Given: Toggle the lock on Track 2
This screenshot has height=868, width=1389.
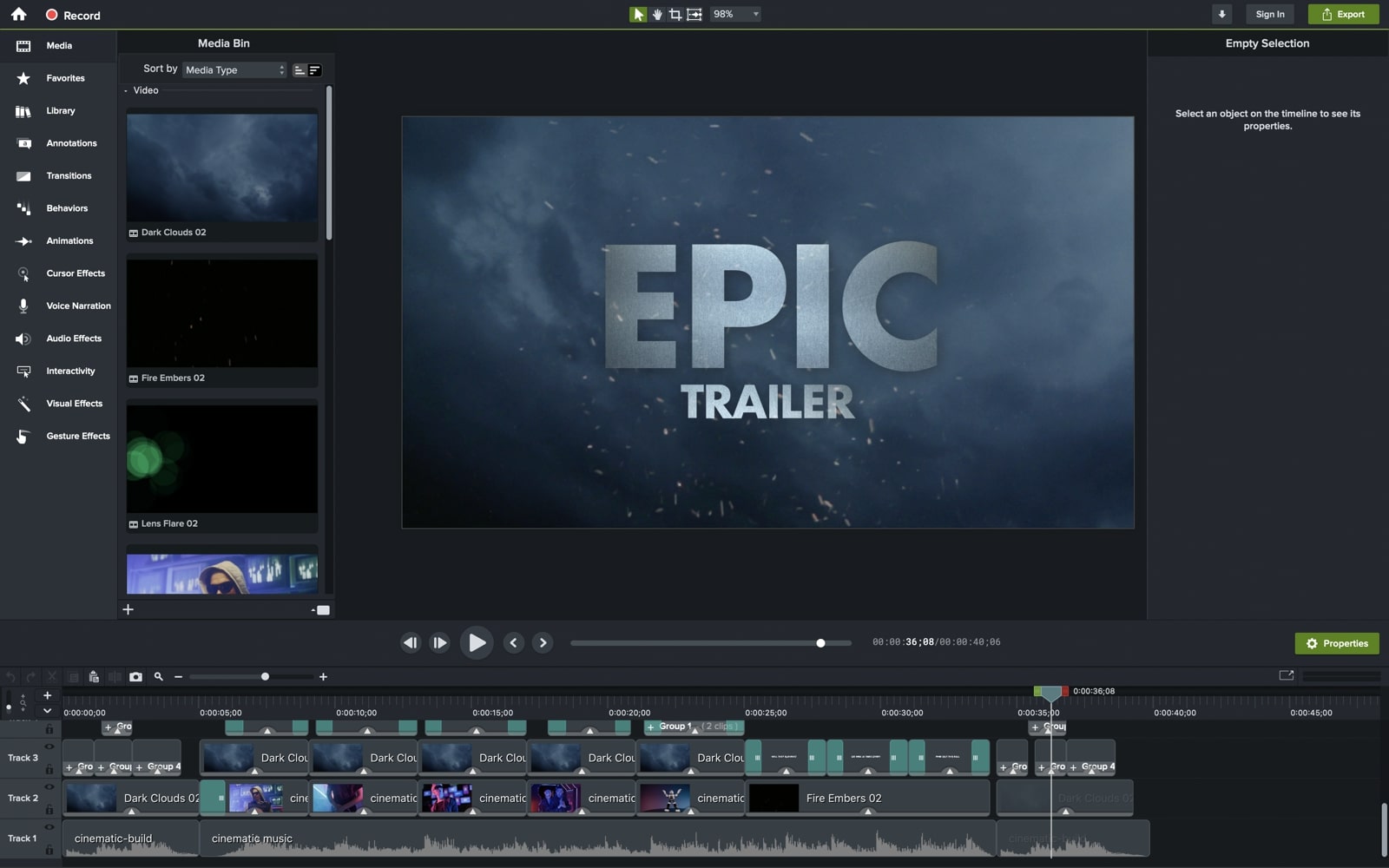Looking at the screenshot, I should (x=49, y=810).
